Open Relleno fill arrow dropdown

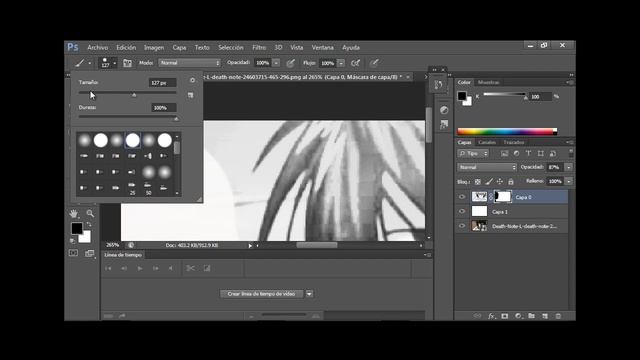point(569,181)
